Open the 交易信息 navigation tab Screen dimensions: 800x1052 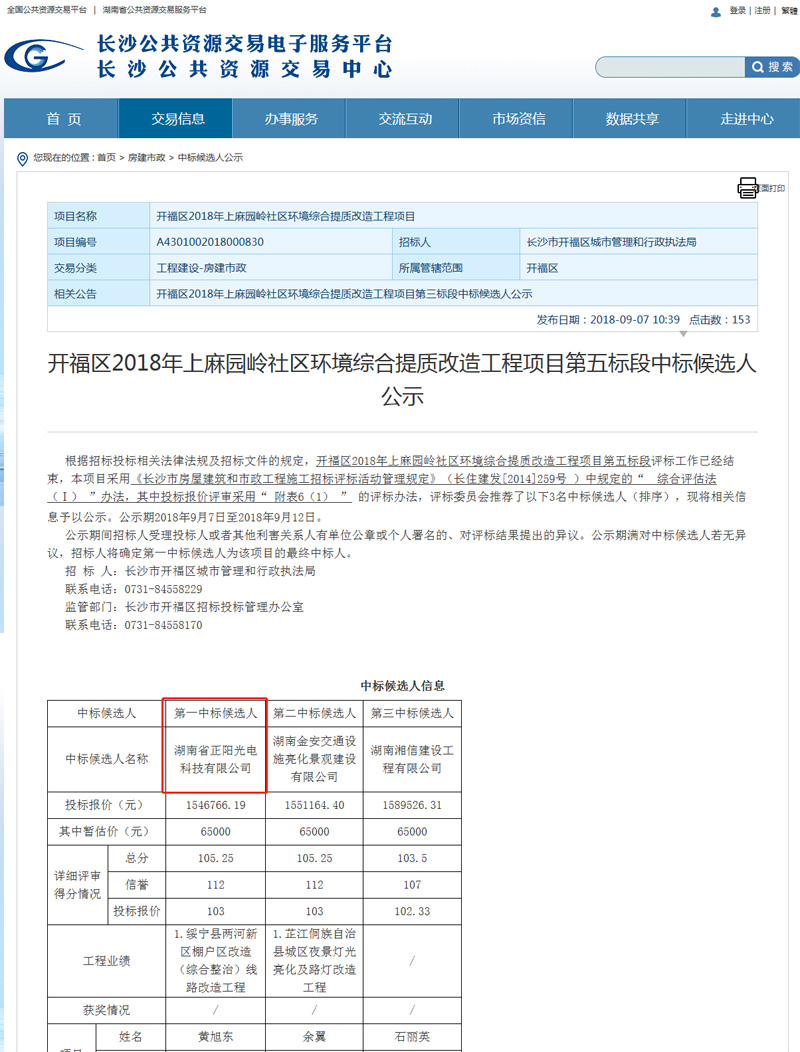[x=177, y=119]
